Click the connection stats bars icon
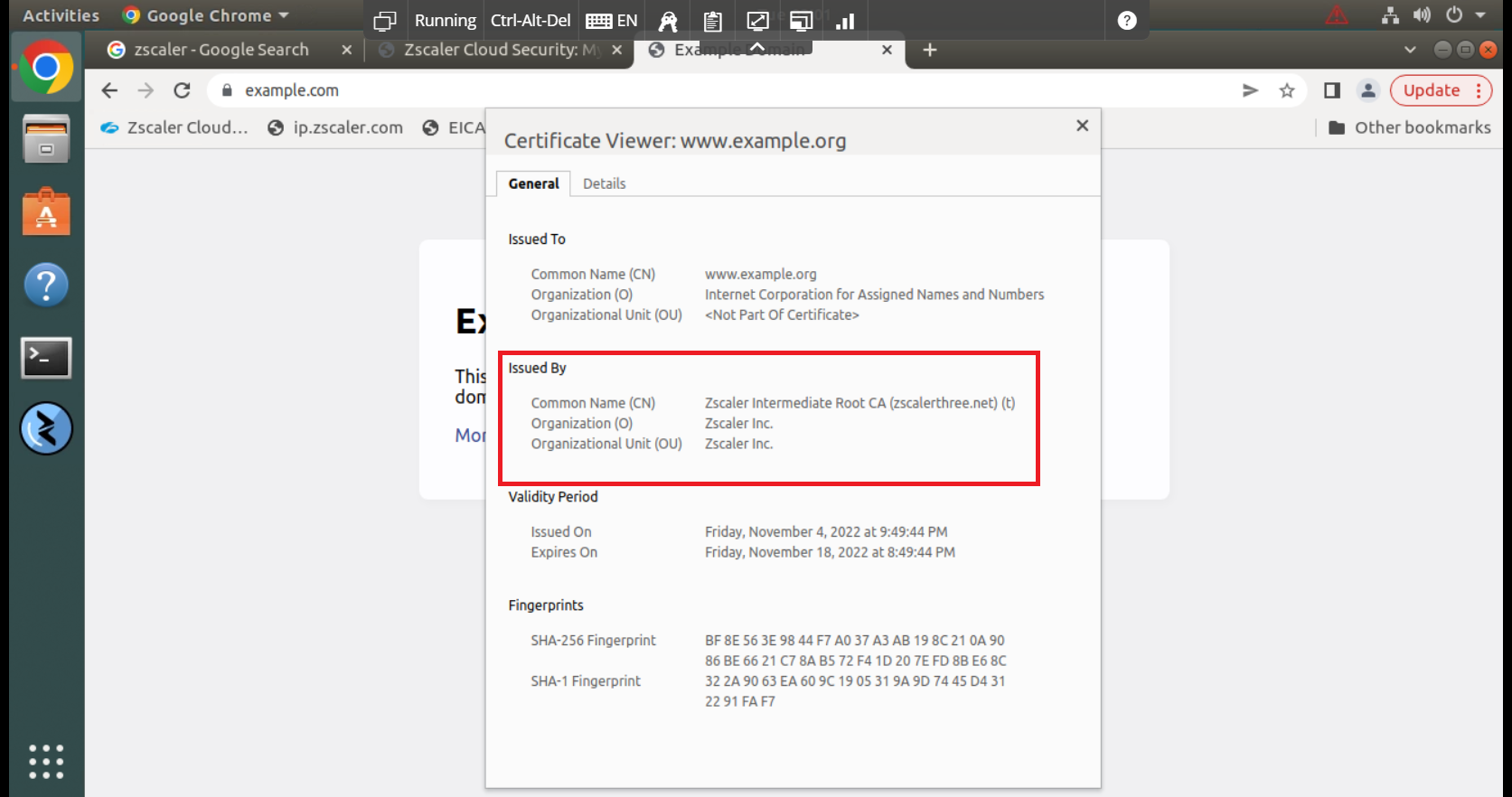The height and width of the screenshot is (797, 1512). pyautogui.click(x=845, y=21)
